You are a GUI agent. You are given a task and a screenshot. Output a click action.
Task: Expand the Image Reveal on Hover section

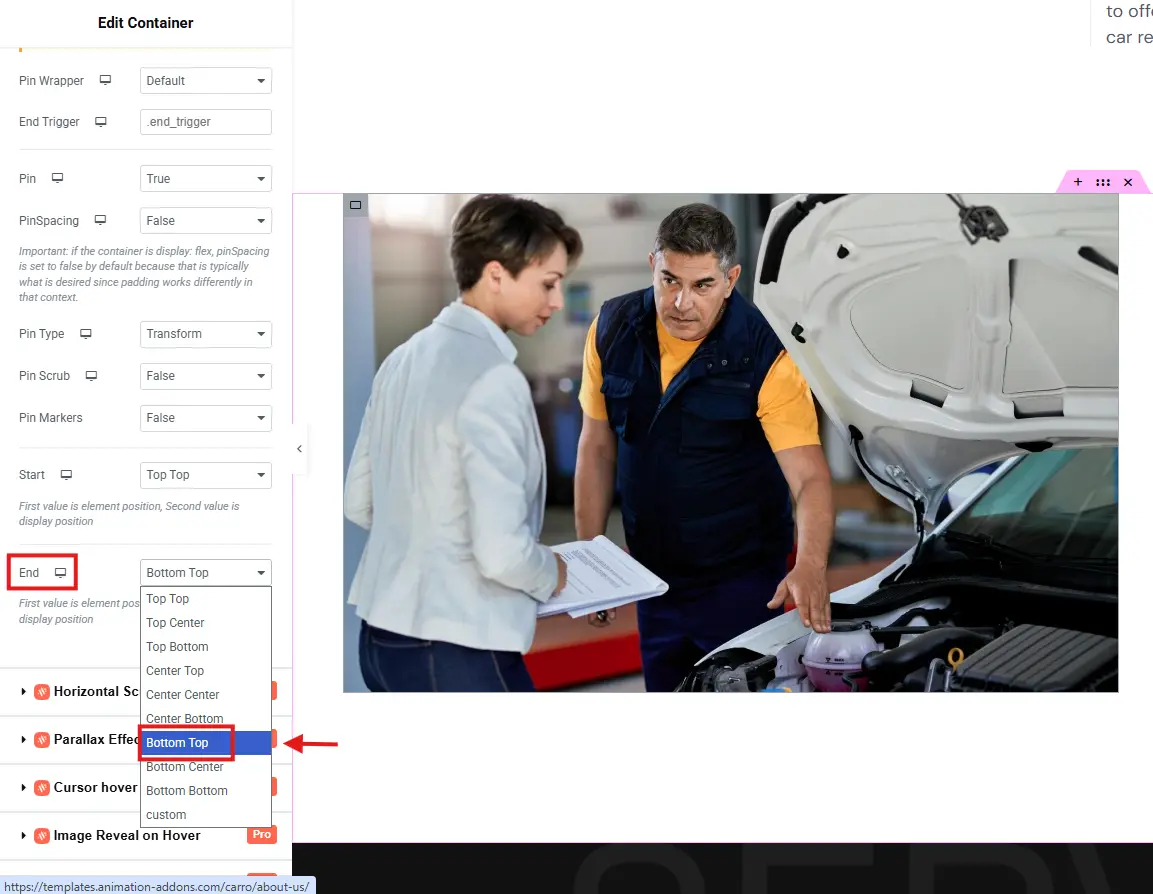point(126,835)
